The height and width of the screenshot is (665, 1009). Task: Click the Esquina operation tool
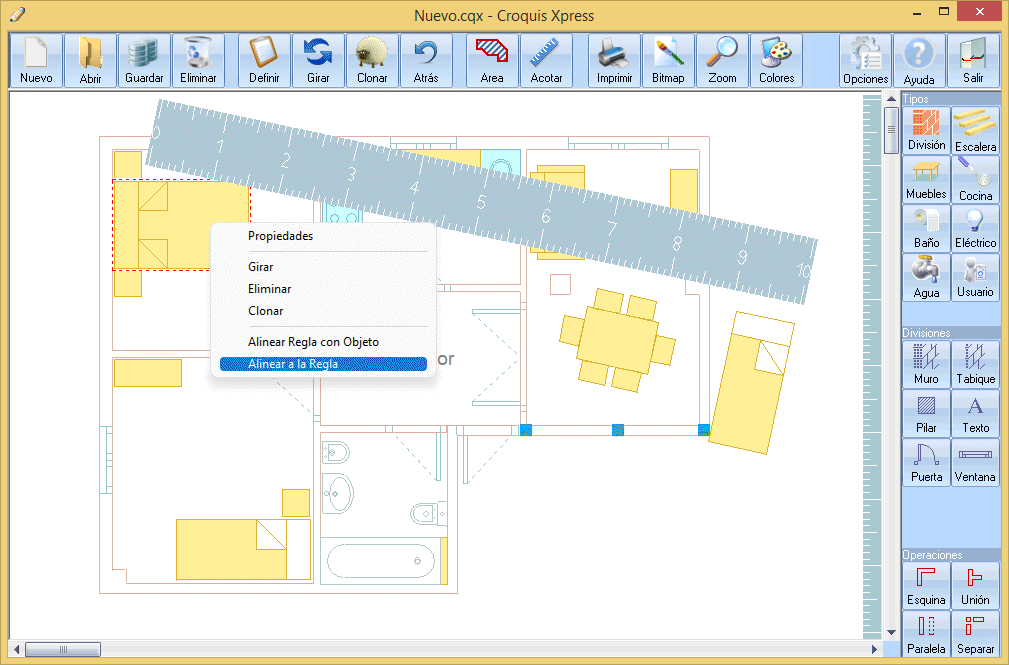tap(926, 585)
